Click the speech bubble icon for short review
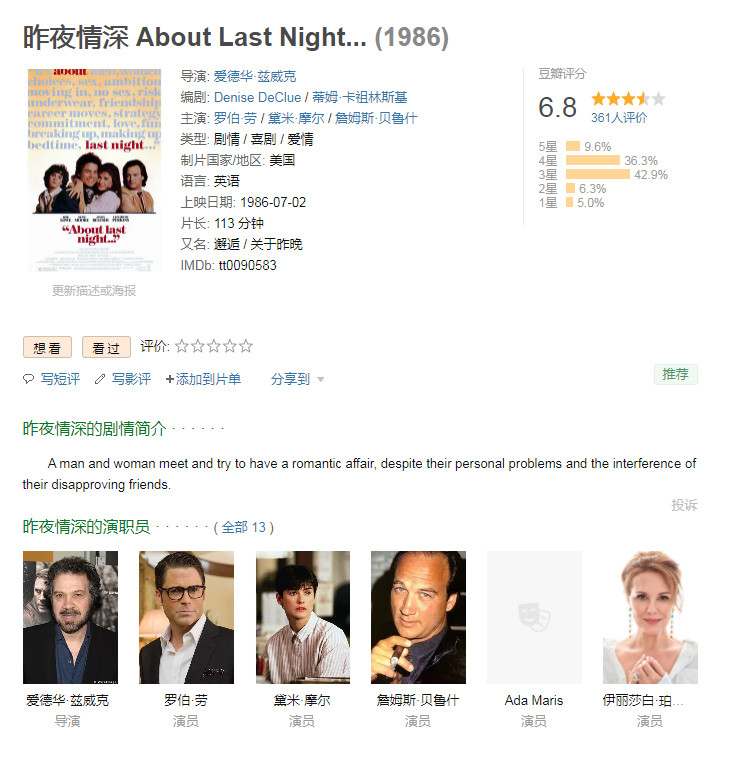 tap(28, 379)
